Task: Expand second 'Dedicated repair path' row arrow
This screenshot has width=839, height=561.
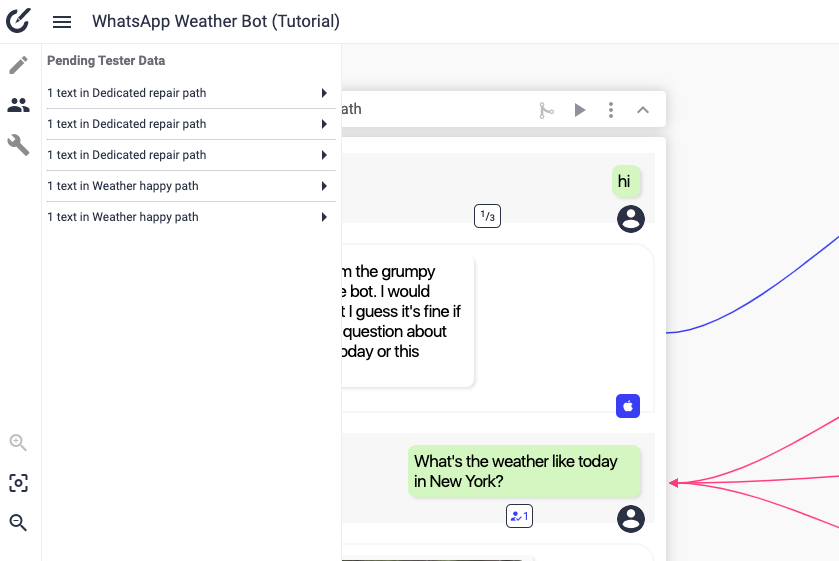Action: (324, 124)
